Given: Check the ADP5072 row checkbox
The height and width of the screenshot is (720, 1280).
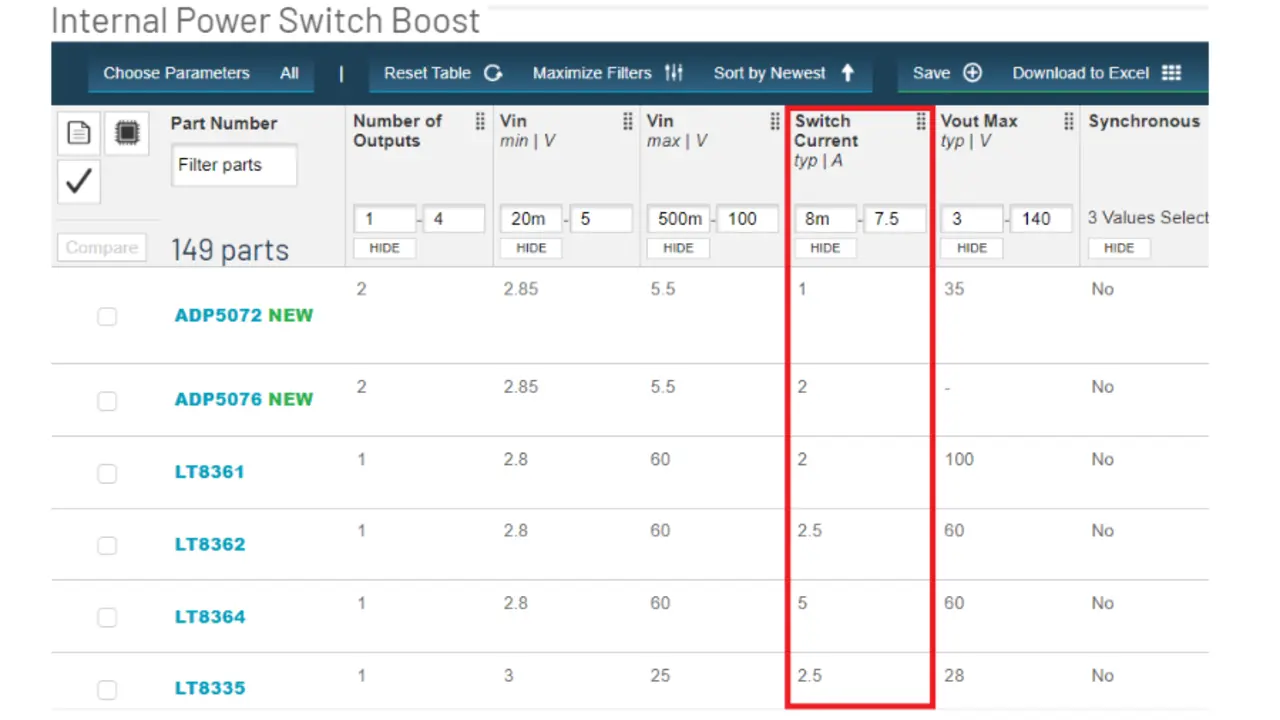Looking at the screenshot, I should 107,317.
